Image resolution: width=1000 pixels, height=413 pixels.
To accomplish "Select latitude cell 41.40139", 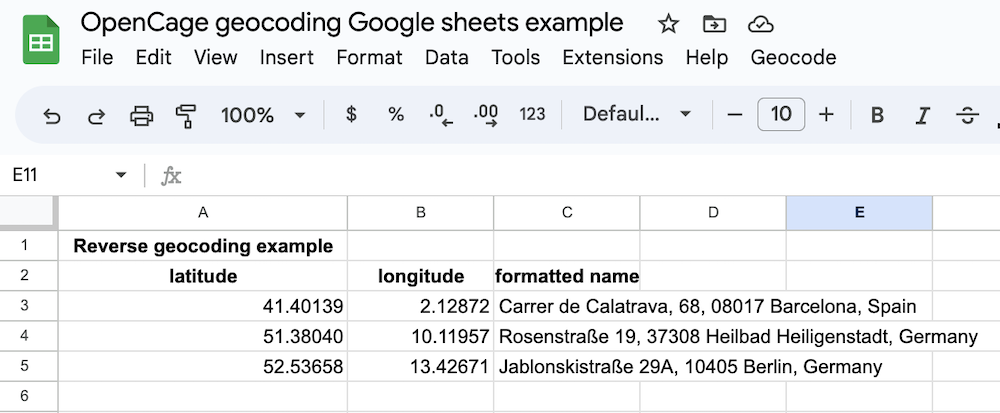I will [x=203, y=307].
